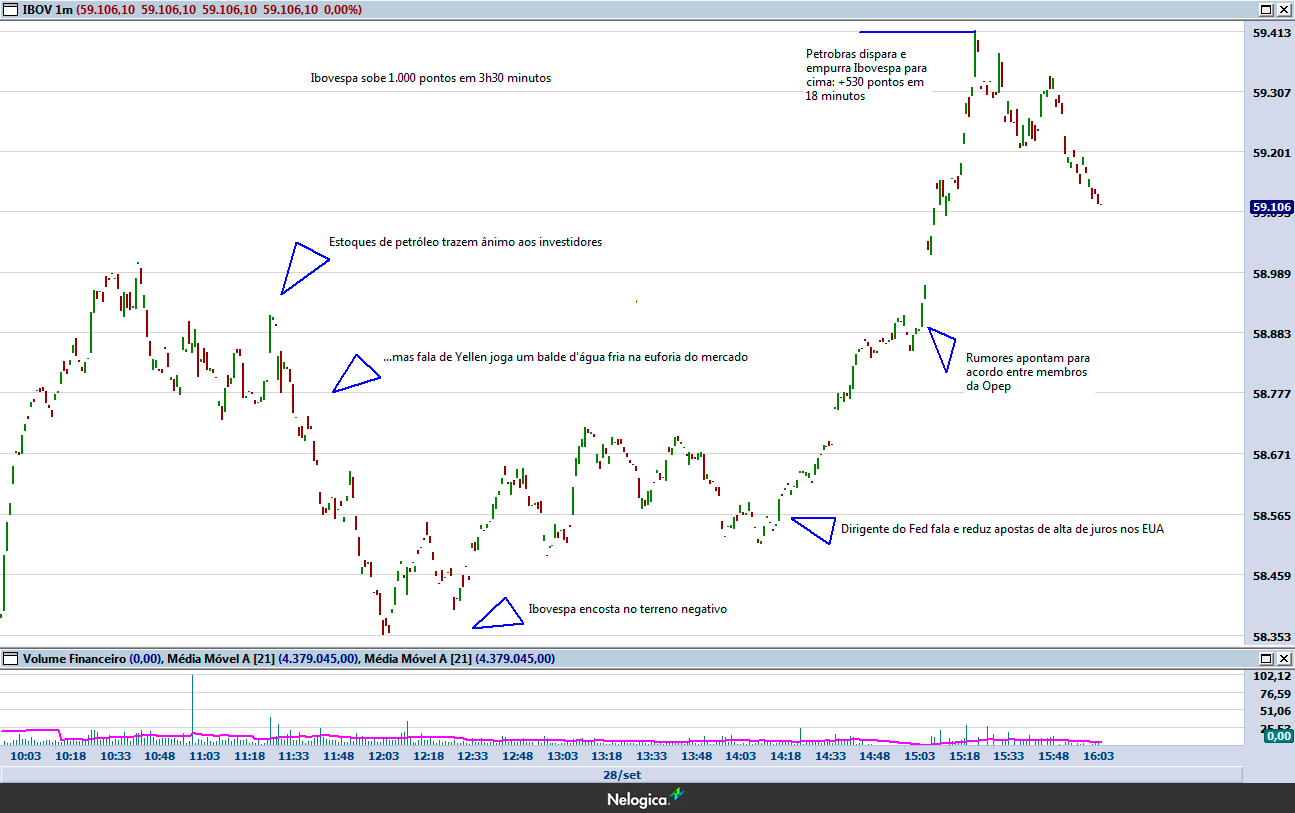Viewport: 1295px width, 813px height.
Task: Click the Volume Financeiro panel window icon
Action: pos(11,659)
